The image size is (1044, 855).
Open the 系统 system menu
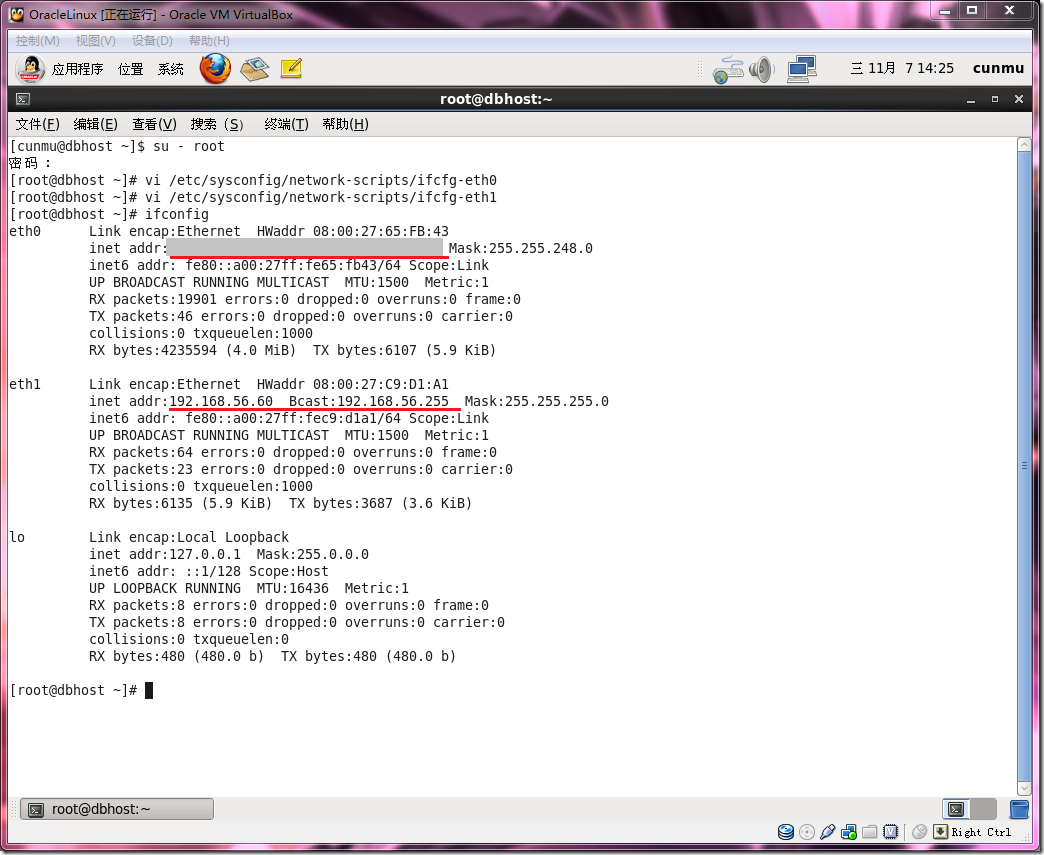pyautogui.click(x=170, y=69)
